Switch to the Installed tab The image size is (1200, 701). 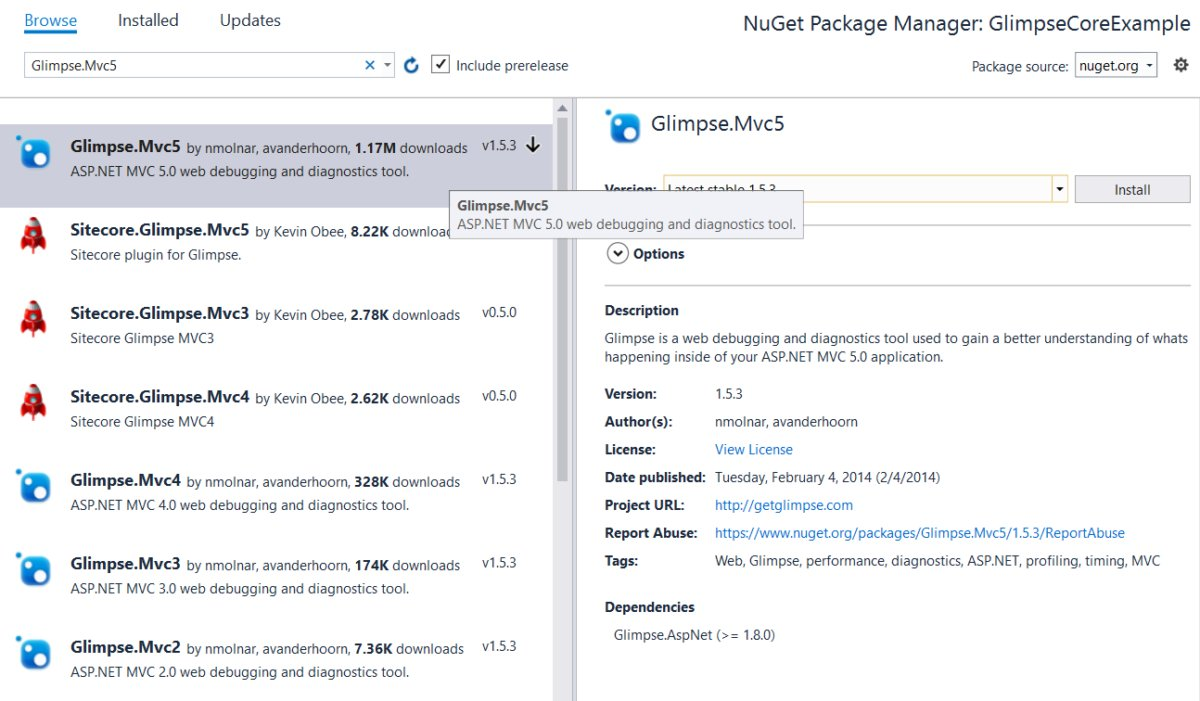pyautogui.click(x=148, y=20)
